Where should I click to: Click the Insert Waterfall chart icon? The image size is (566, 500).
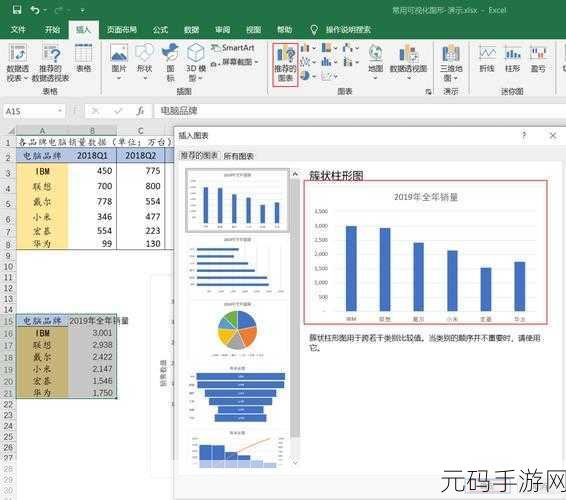(347, 48)
